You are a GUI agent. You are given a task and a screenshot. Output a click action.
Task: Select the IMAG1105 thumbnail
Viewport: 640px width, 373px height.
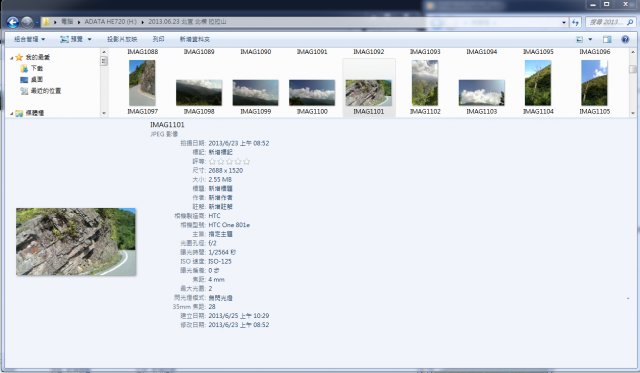tap(595, 83)
